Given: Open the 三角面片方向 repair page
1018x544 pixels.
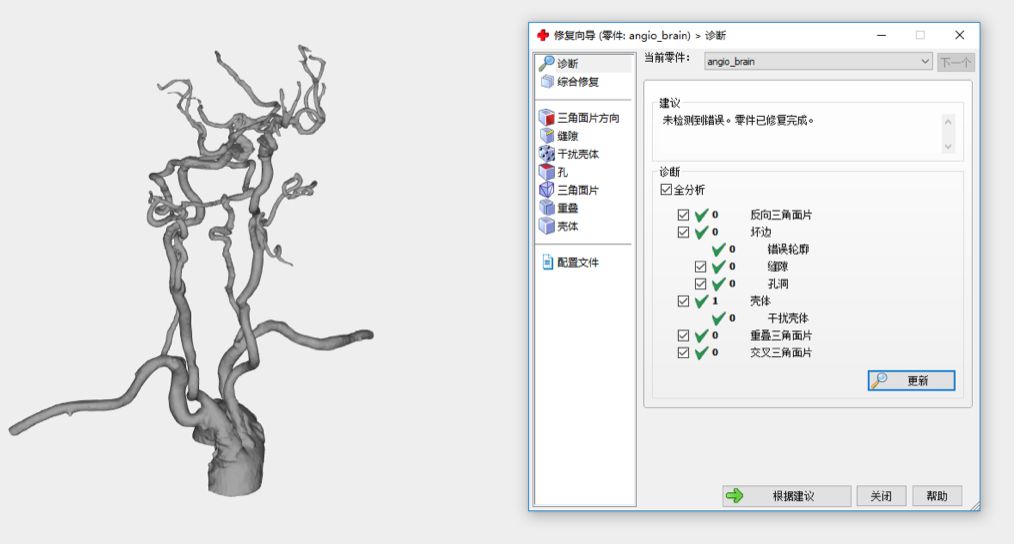Looking at the screenshot, I should tap(547, 118).
